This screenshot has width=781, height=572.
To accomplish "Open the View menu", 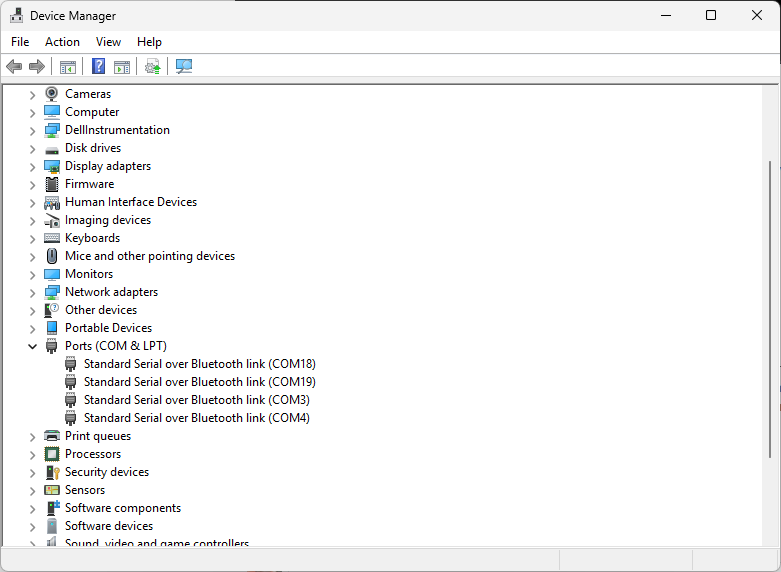I will click(x=108, y=42).
